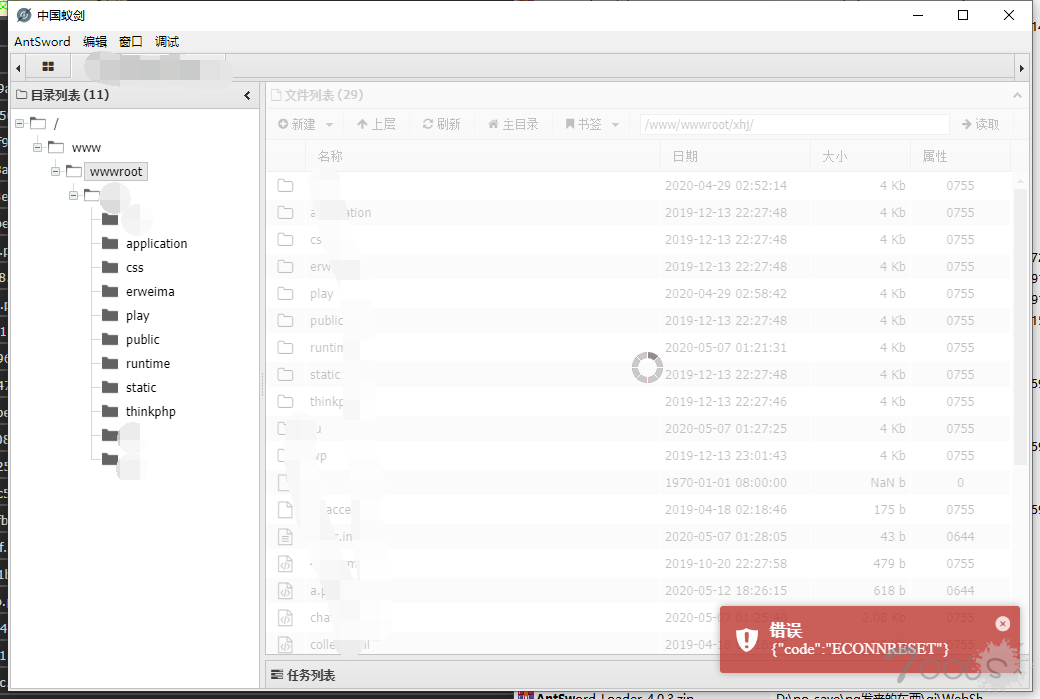Click the root folder icon in tree

point(38,123)
